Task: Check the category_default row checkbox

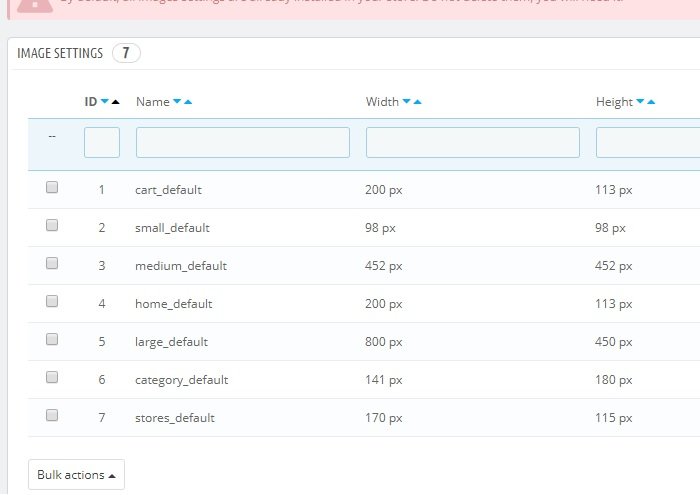Action: [52, 377]
